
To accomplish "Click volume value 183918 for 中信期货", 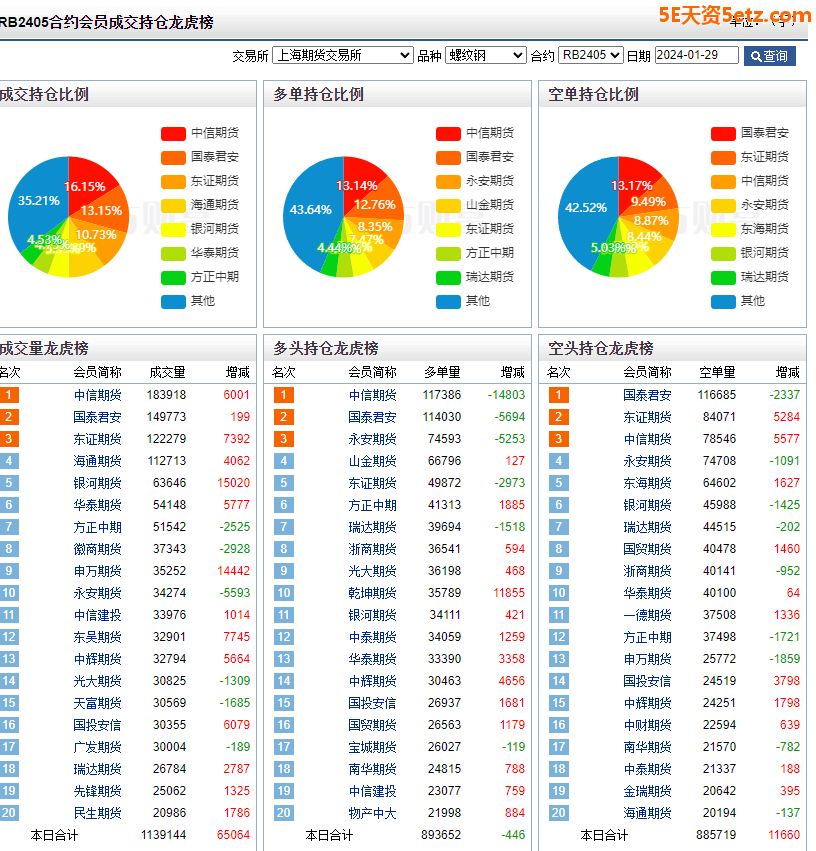I will (x=167, y=395).
